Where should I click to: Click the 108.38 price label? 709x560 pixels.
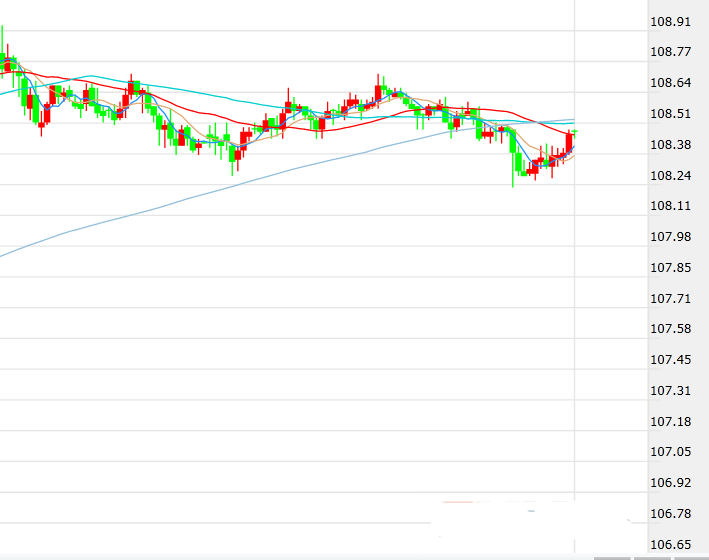point(671,145)
